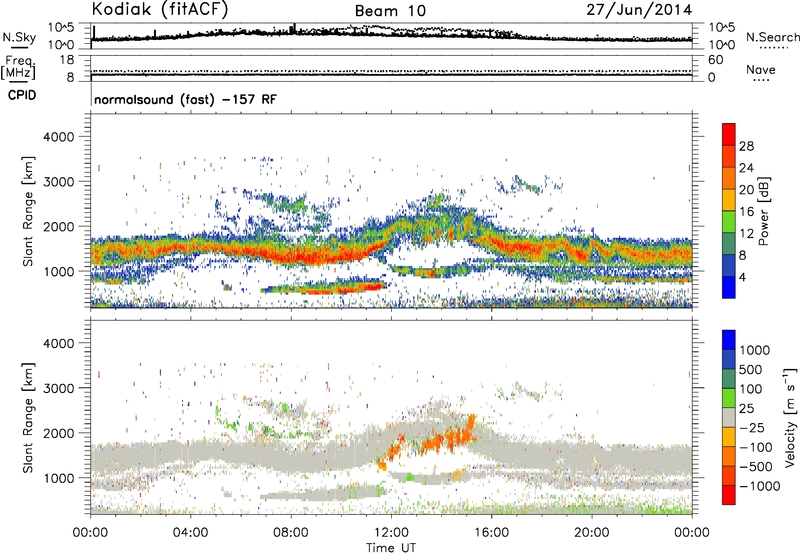Screen dimensions: 800x554
Task: Click the blue bottom of the Power color bar
Action: tap(729, 287)
